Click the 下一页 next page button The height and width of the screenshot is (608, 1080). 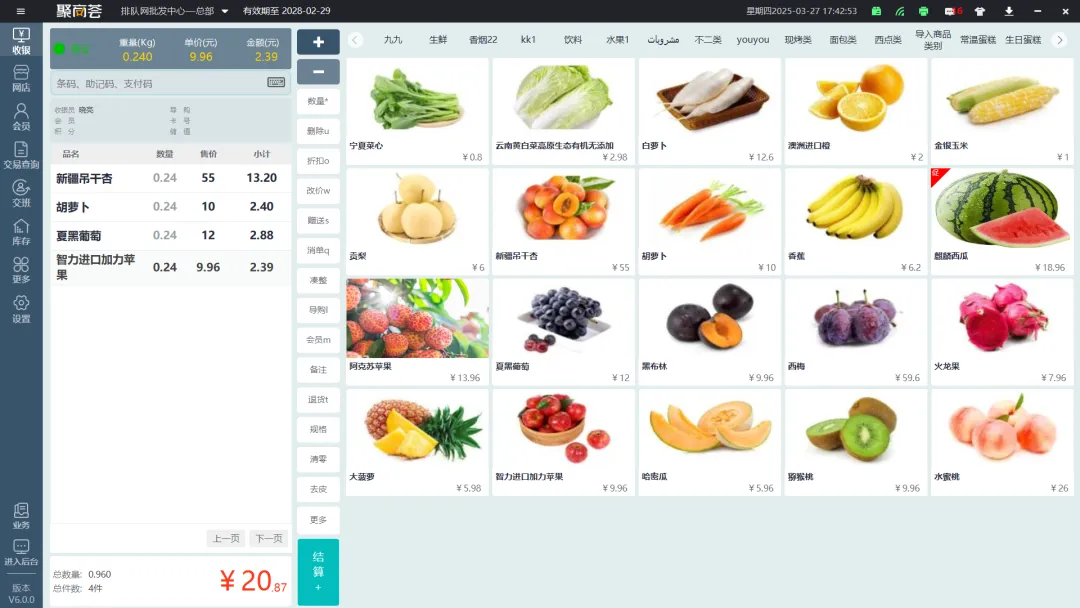[x=268, y=538]
